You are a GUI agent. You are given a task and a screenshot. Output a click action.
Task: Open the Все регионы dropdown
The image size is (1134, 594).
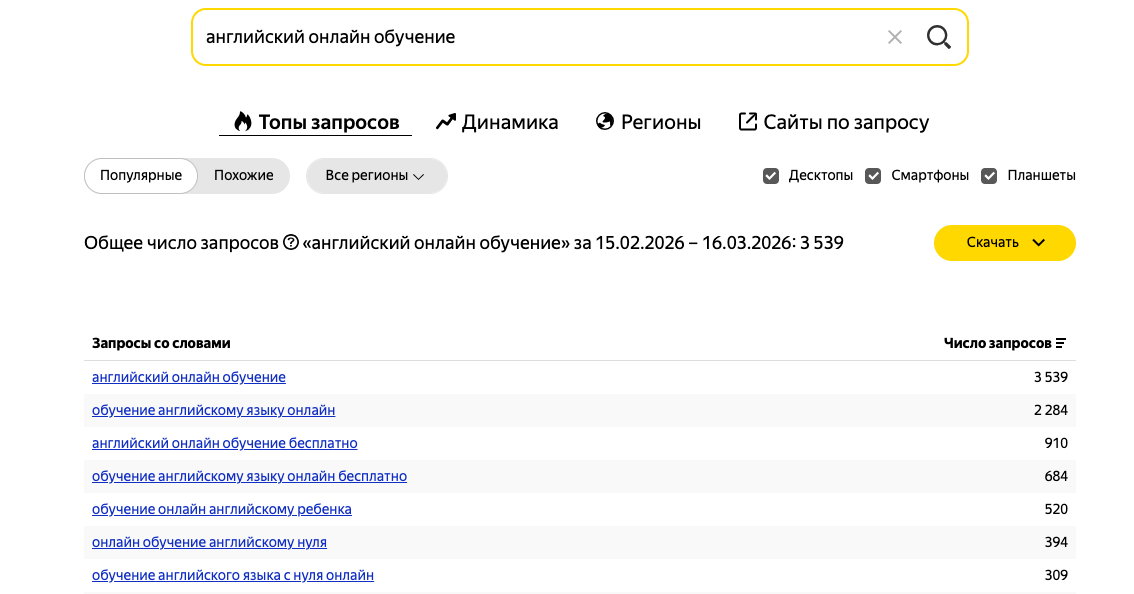tap(377, 176)
